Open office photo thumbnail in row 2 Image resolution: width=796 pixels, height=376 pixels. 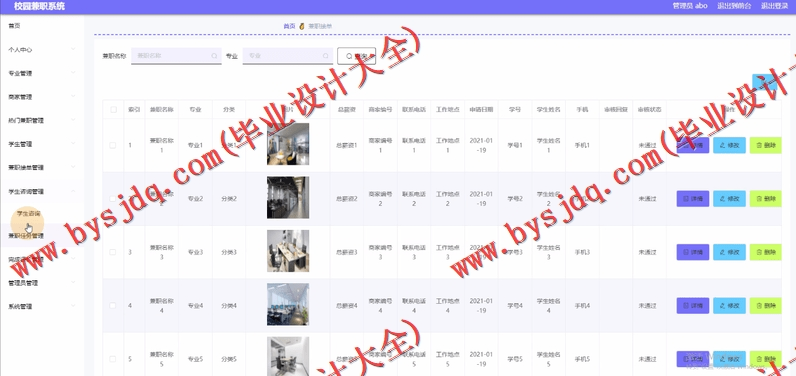pos(288,198)
